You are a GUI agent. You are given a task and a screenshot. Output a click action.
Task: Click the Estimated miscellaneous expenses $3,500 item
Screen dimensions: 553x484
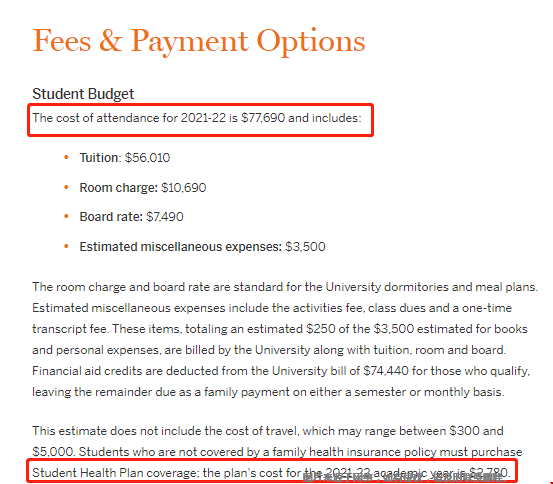coord(202,247)
